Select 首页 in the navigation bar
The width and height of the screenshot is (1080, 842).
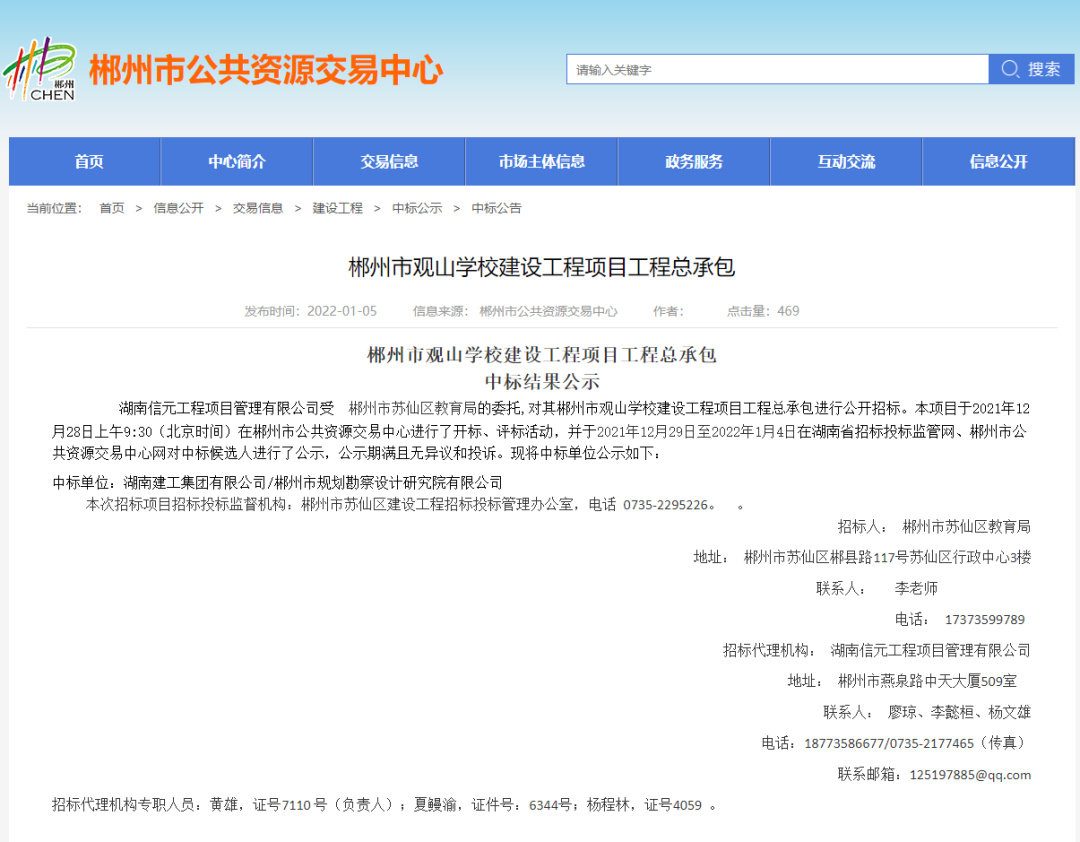[84, 161]
